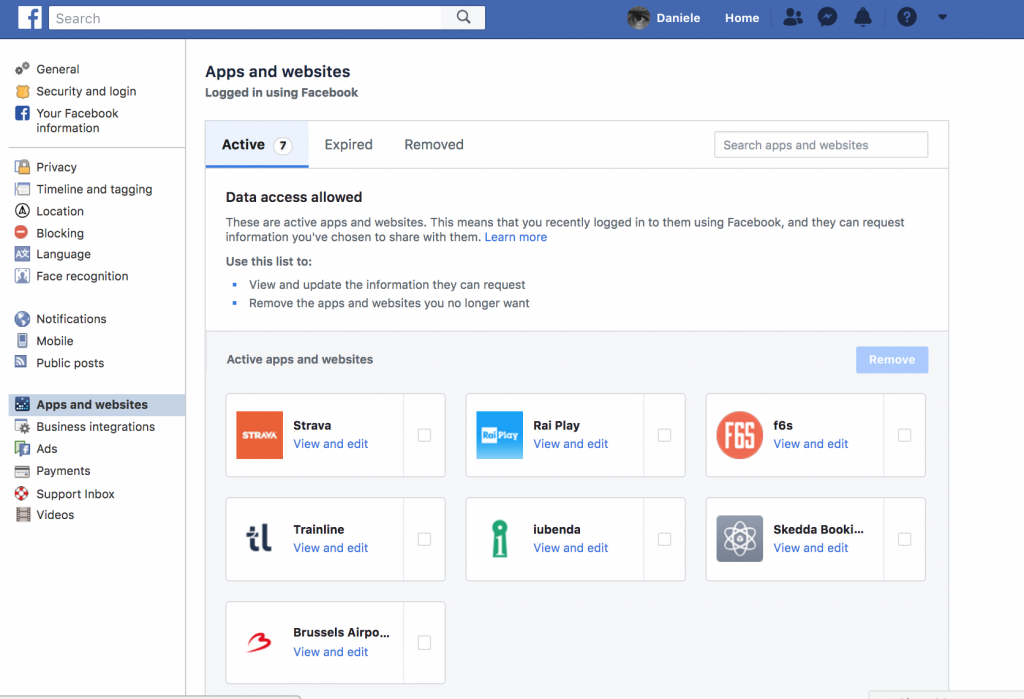Go to Home in top bar
This screenshot has height=699, width=1024.
pos(742,18)
